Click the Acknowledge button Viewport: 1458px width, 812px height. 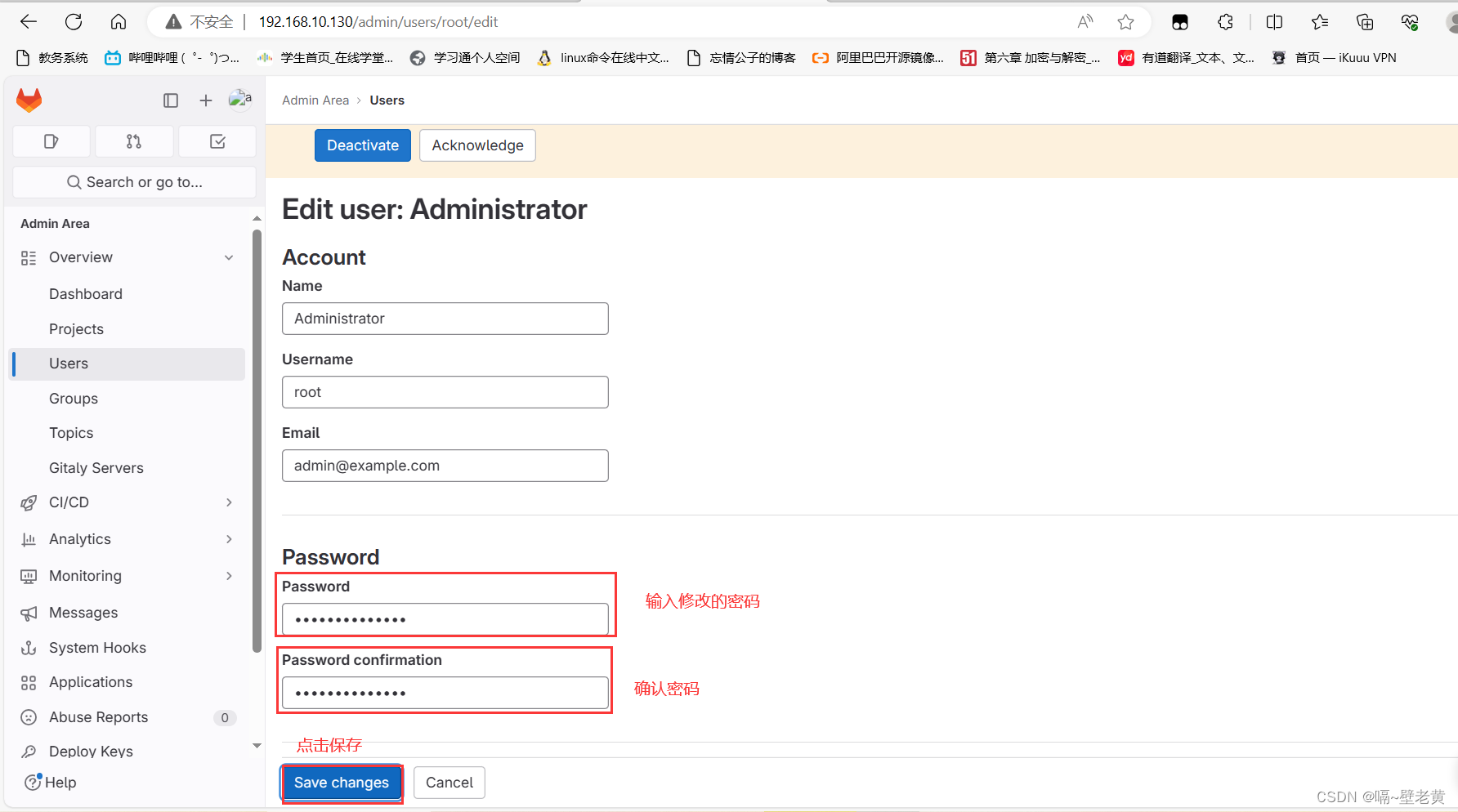coord(477,145)
